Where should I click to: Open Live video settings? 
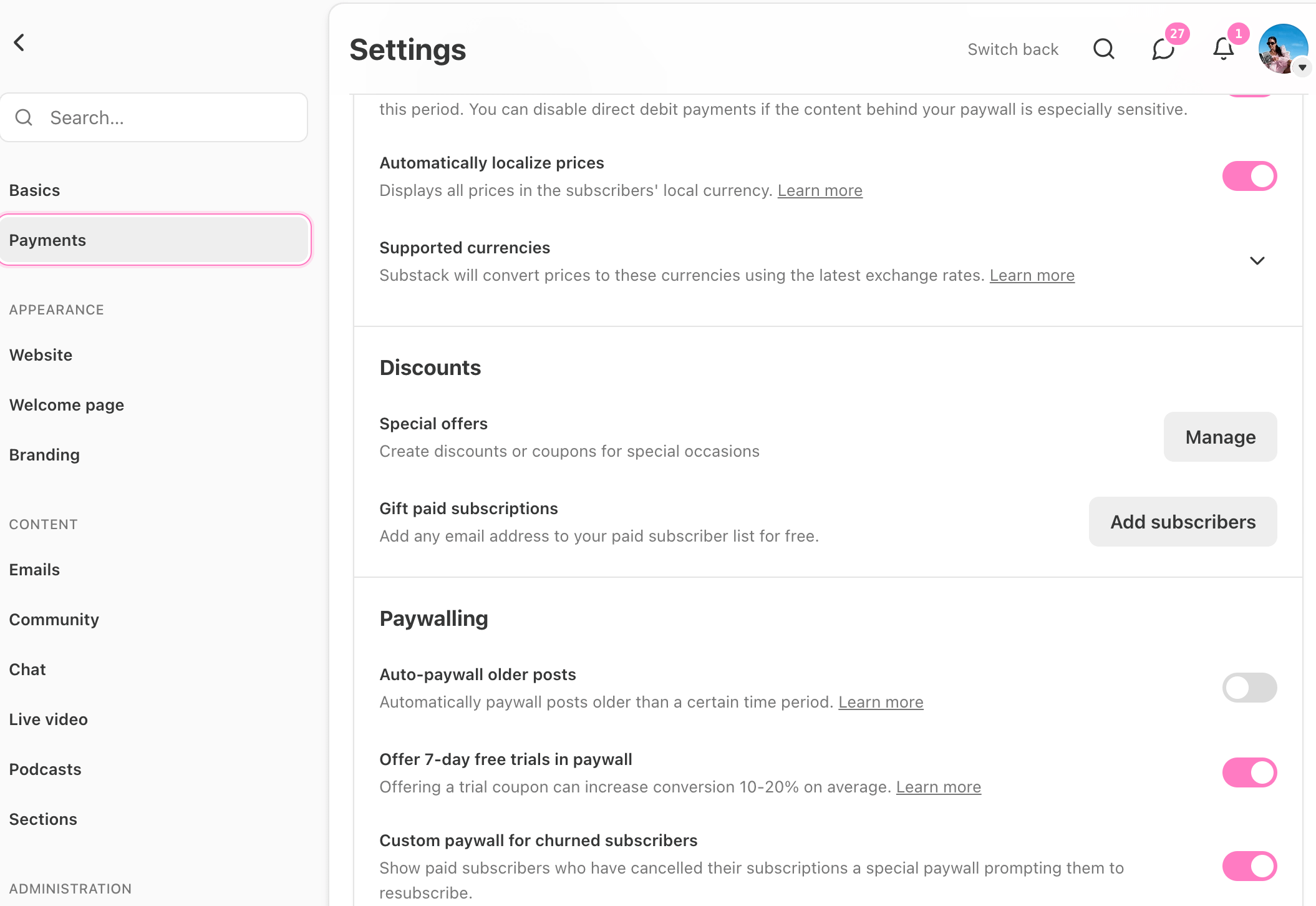(48, 719)
